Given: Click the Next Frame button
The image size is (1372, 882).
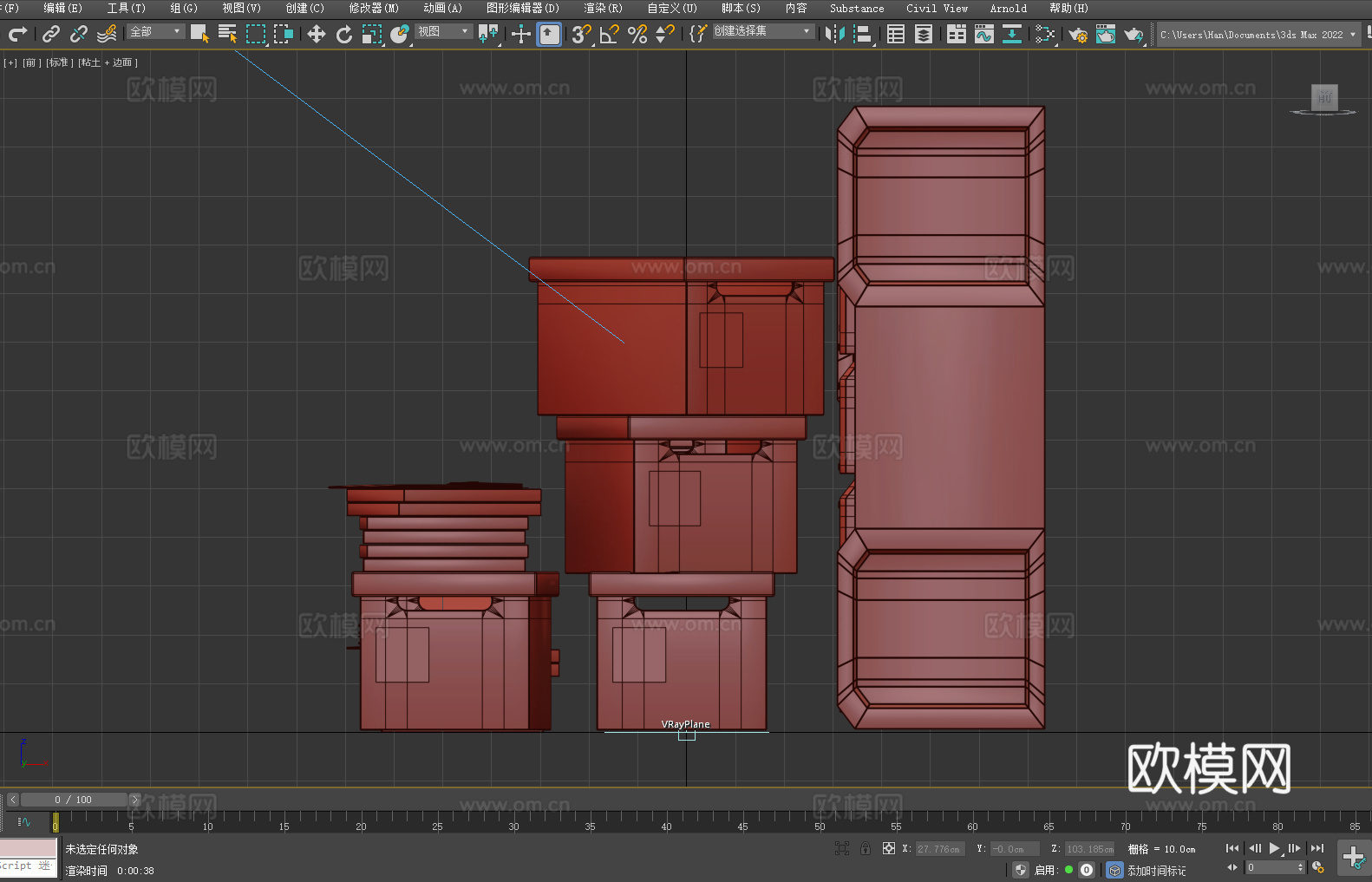Looking at the screenshot, I should (1295, 848).
